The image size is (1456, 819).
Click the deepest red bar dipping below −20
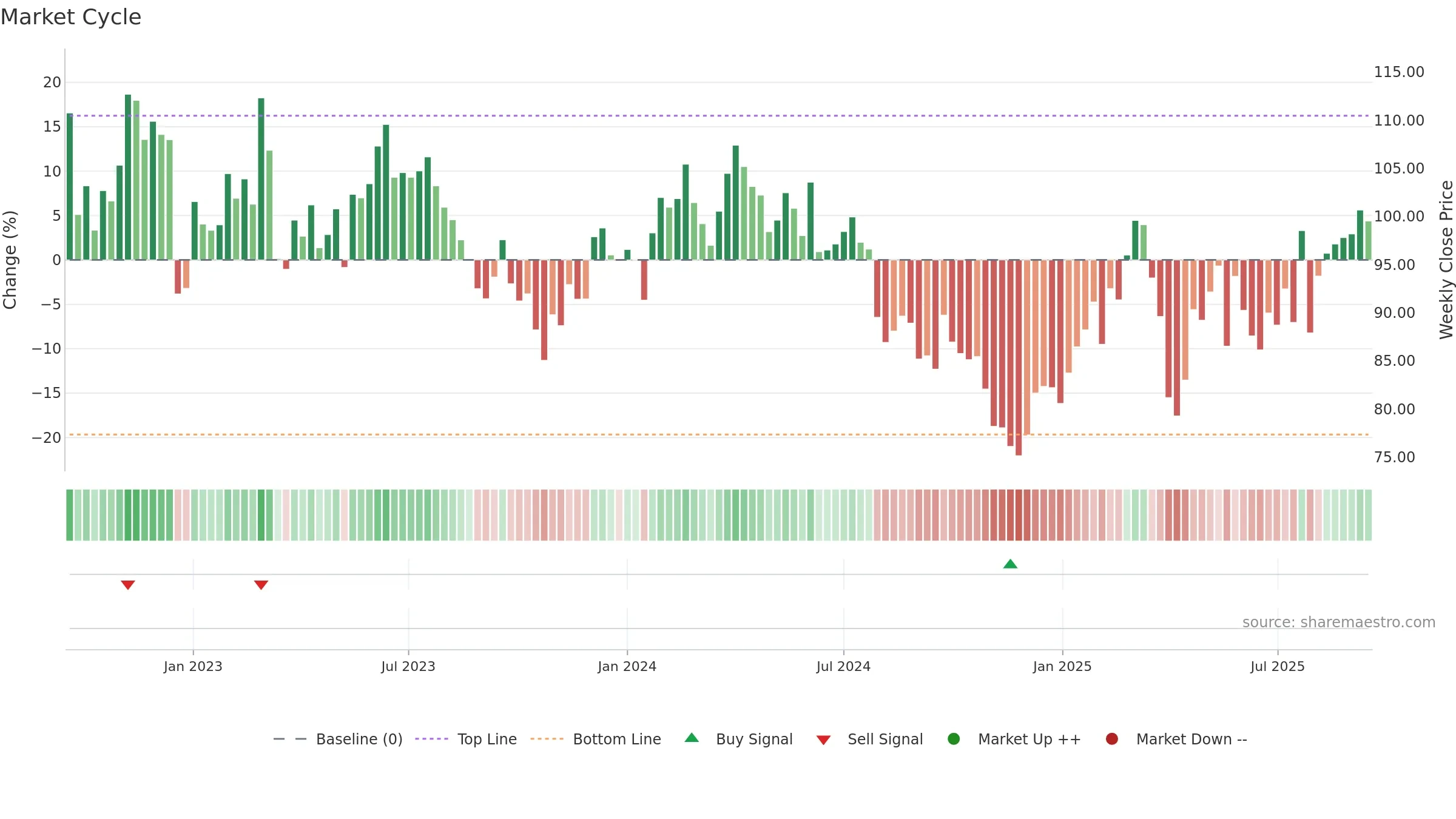click(1019, 357)
